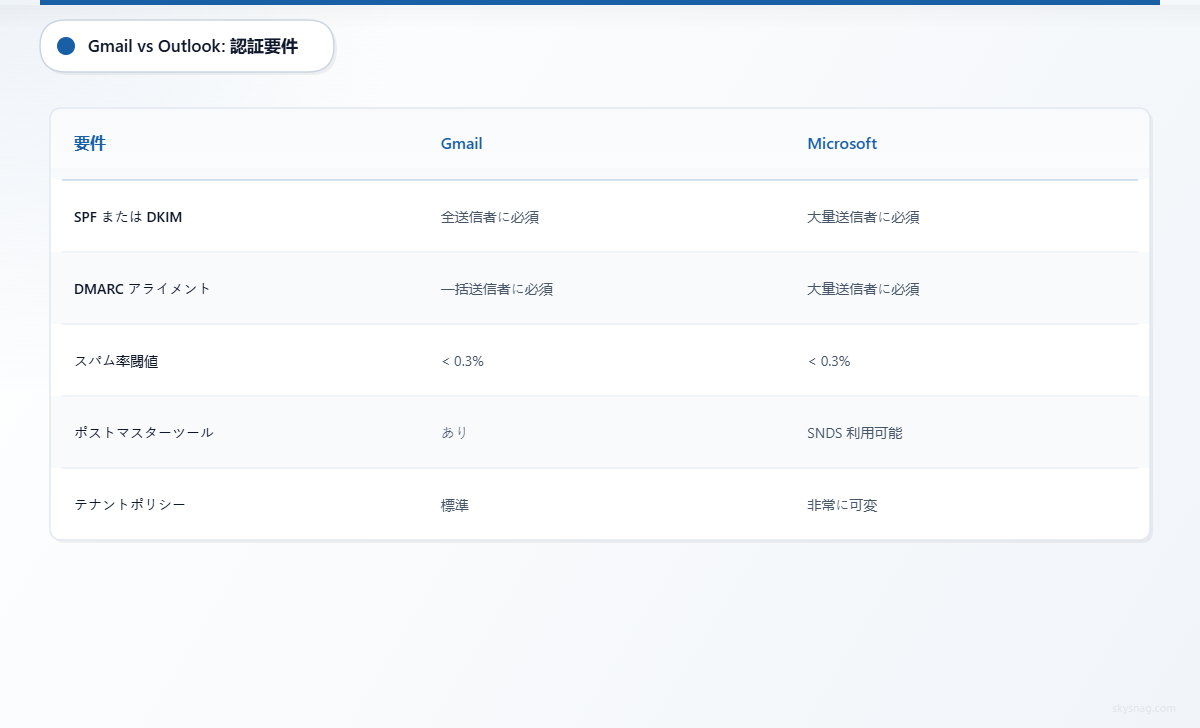1200x728 pixels.
Task: Click the "全送信者に必須" cell
Action: pos(490,217)
